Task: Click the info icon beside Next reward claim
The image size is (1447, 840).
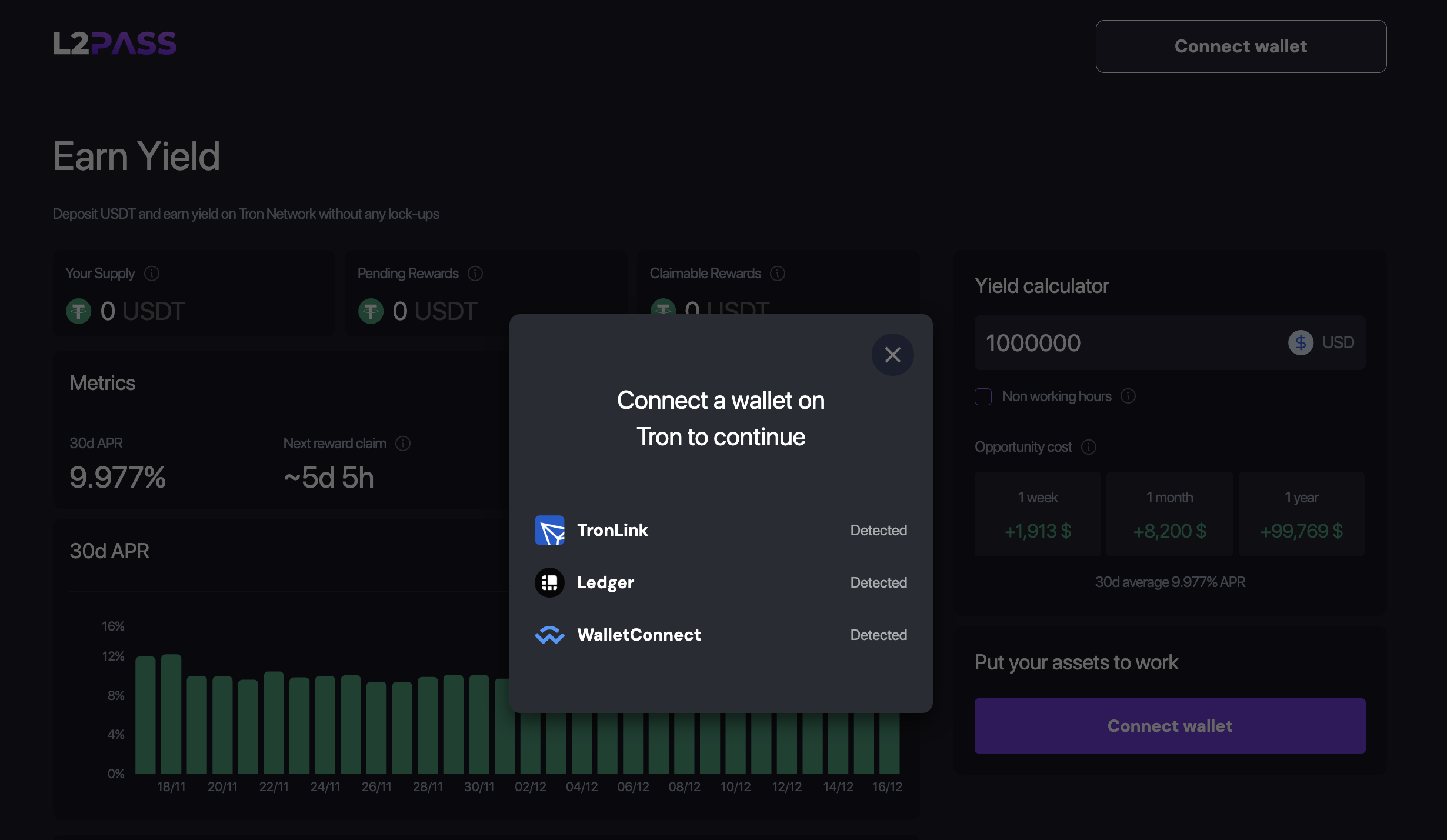Action: click(403, 443)
